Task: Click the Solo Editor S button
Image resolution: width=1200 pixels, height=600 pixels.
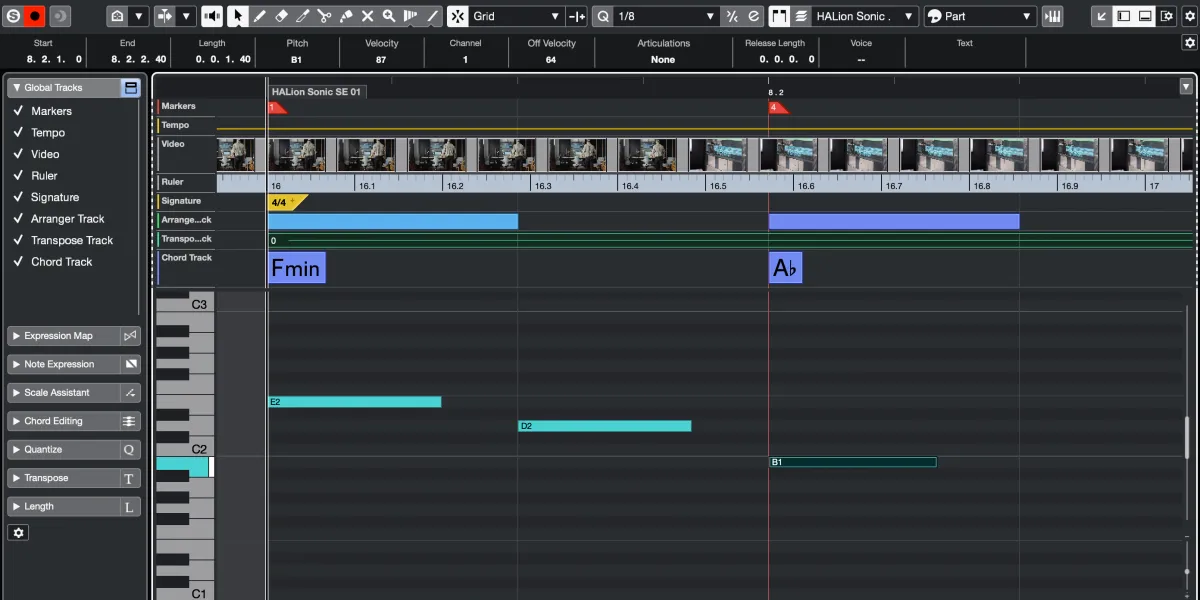Action: [14, 16]
